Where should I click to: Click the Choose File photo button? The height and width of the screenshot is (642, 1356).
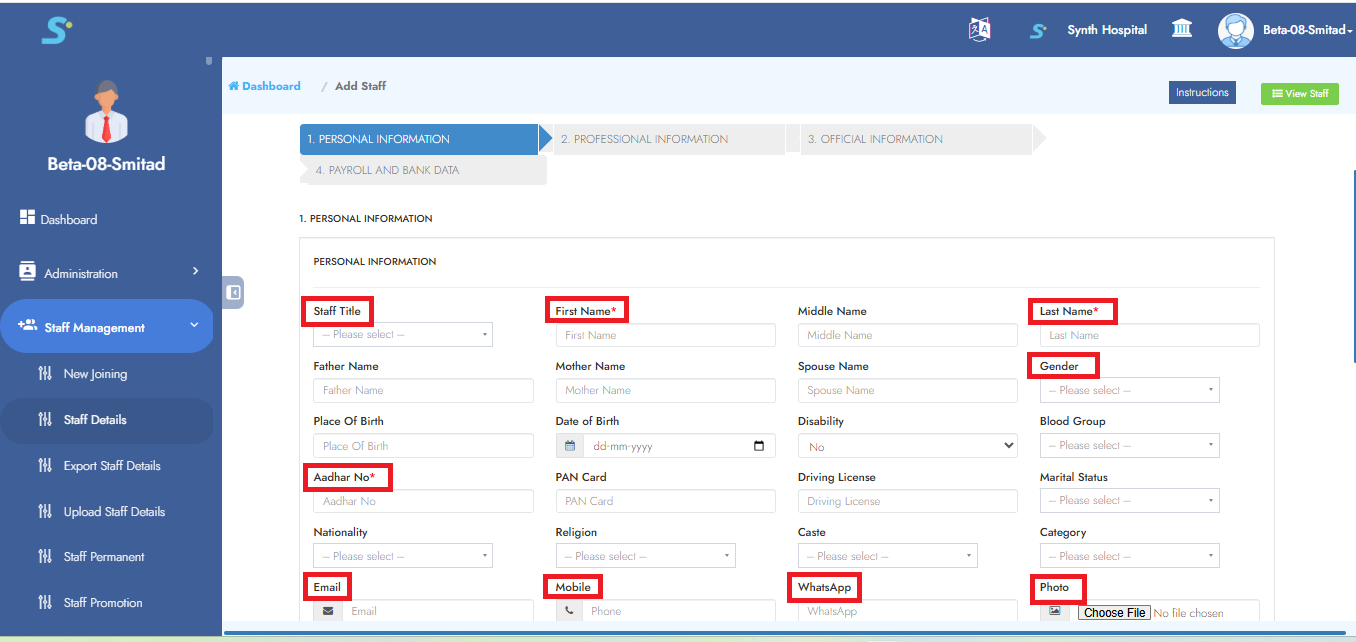(x=1114, y=612)
